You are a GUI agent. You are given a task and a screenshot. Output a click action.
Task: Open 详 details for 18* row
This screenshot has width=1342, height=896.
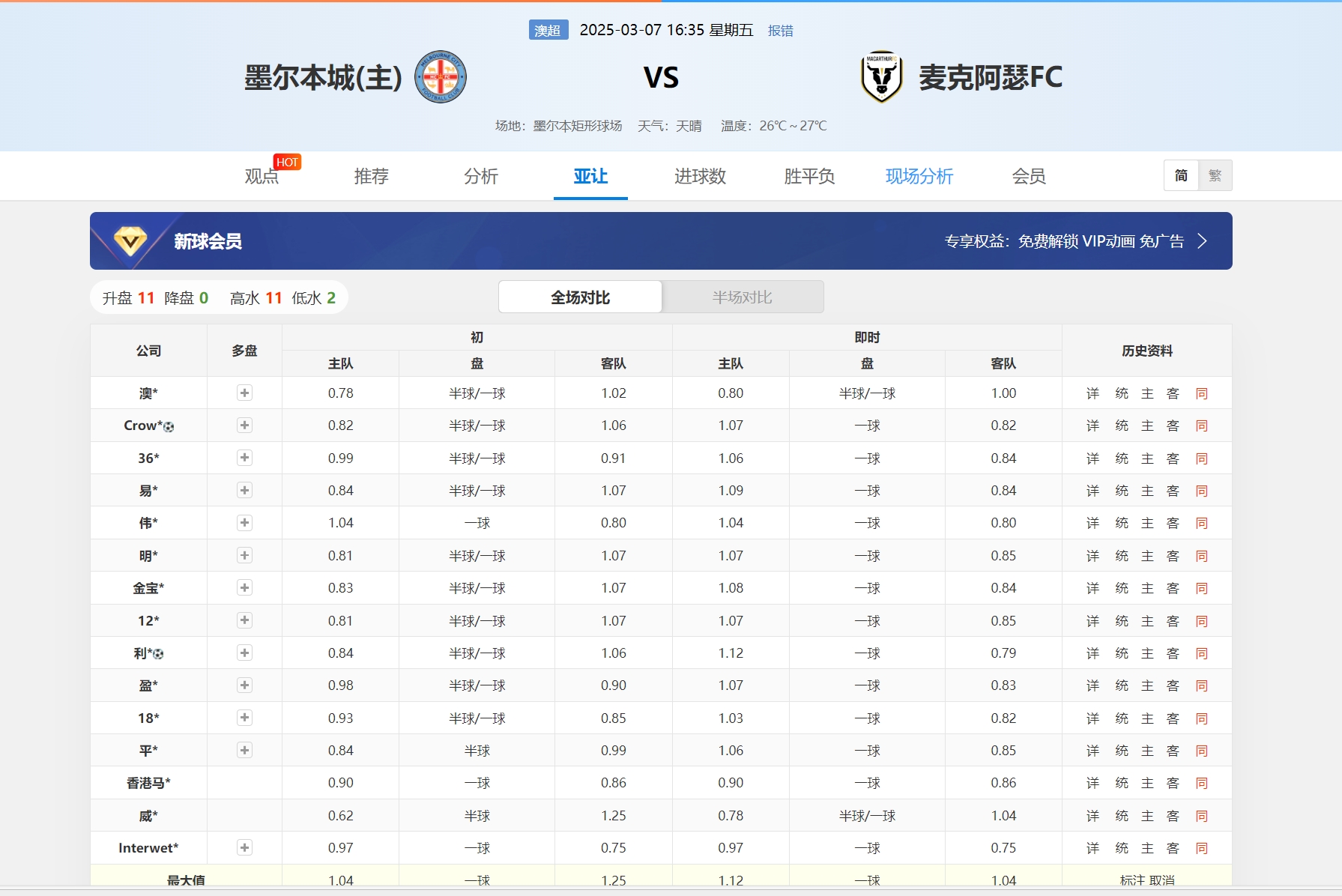coord(1092,718)
